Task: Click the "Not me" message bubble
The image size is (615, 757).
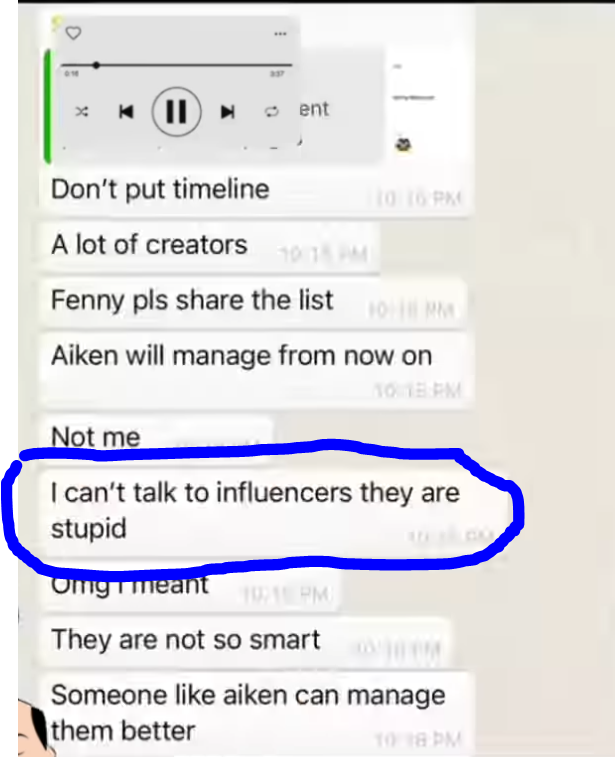Action: pos(155,435)
